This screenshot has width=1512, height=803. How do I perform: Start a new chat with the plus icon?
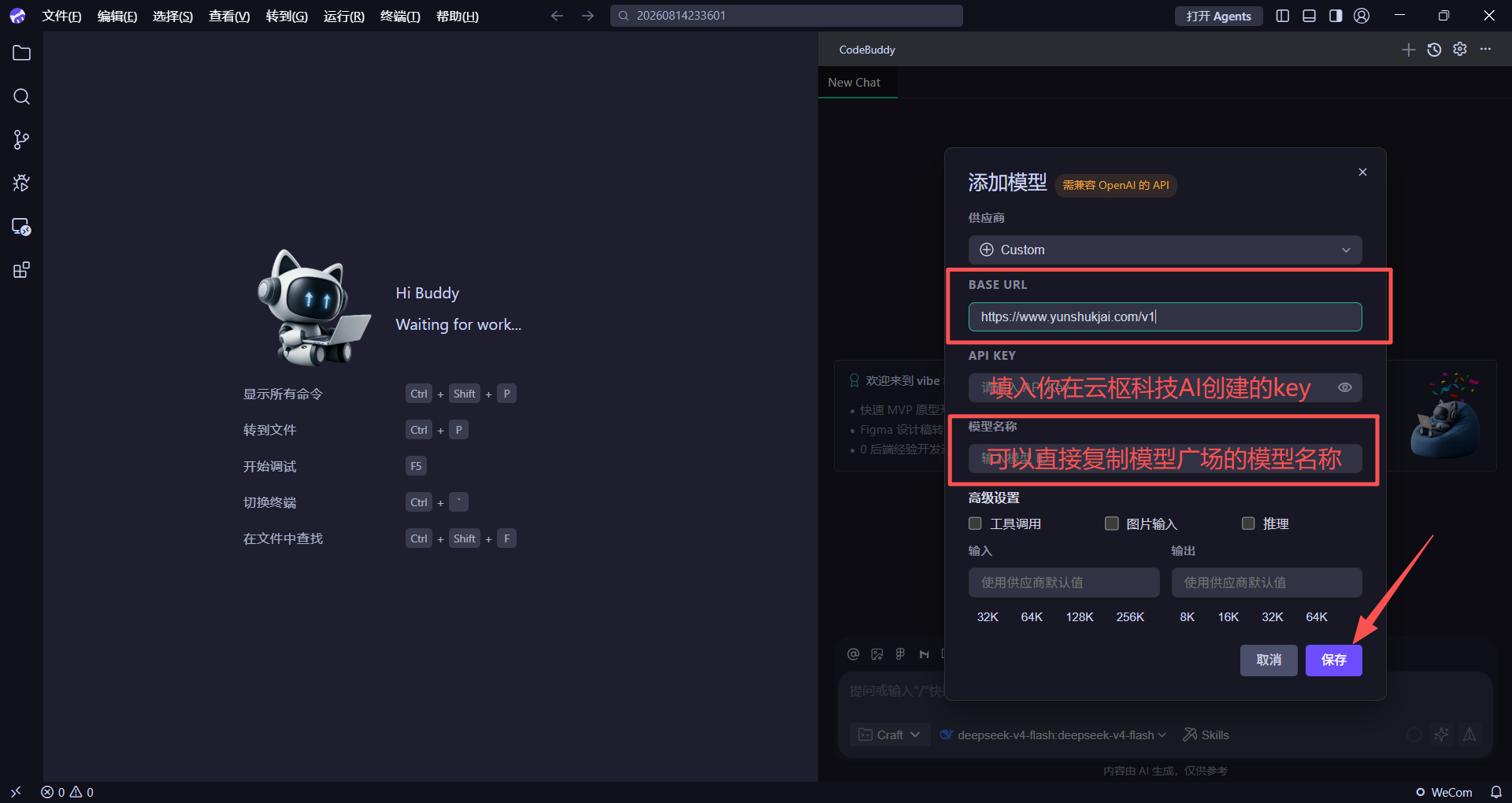click(x=1409, y=50)
